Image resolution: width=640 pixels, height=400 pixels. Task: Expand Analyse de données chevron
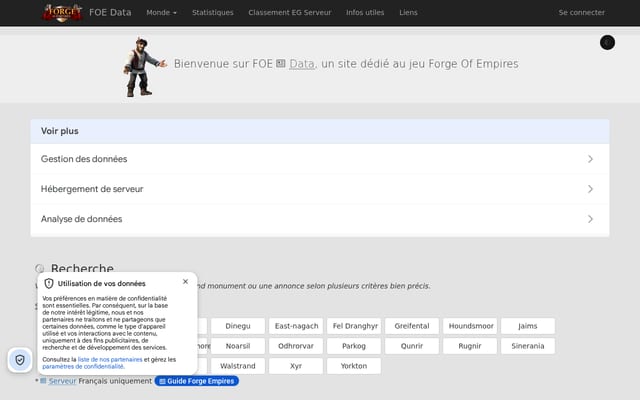tap(590, 219)
